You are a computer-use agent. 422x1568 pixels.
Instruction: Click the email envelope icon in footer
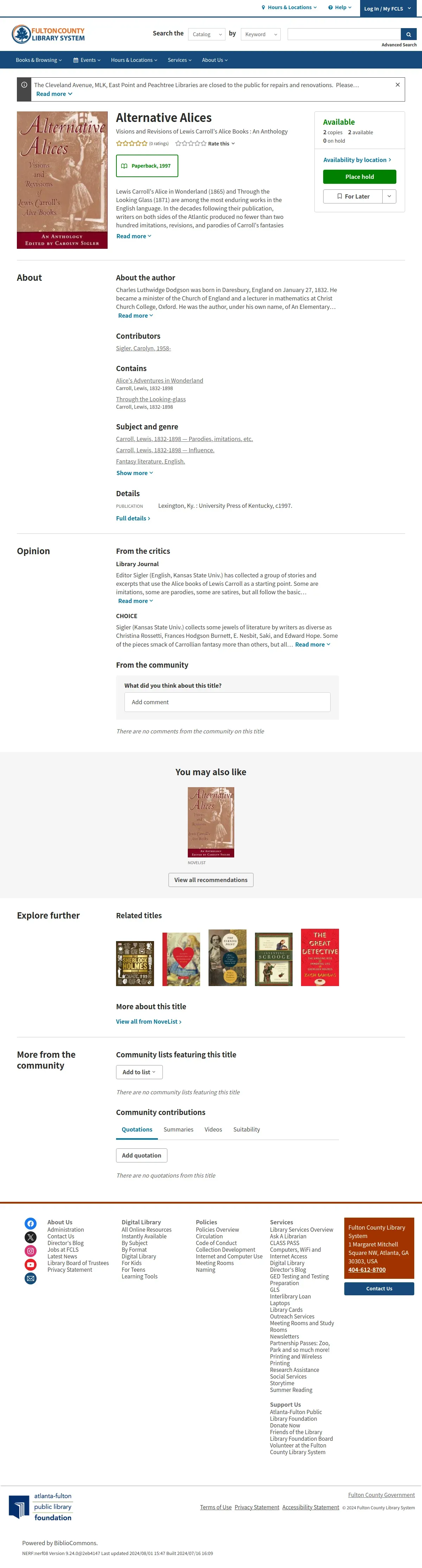(x=31, y=1279)
